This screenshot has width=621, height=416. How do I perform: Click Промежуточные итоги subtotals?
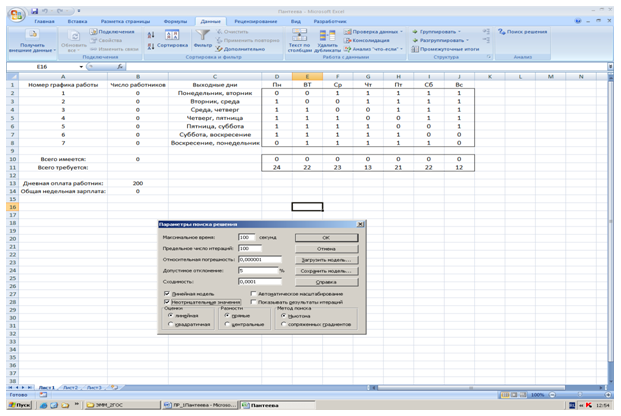(445, 49)
